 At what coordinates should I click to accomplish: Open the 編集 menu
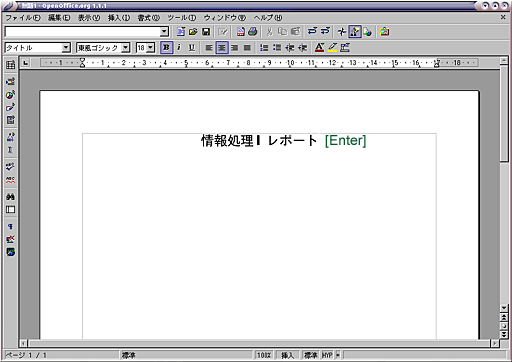pyautogui.click(x=59, y=18)
